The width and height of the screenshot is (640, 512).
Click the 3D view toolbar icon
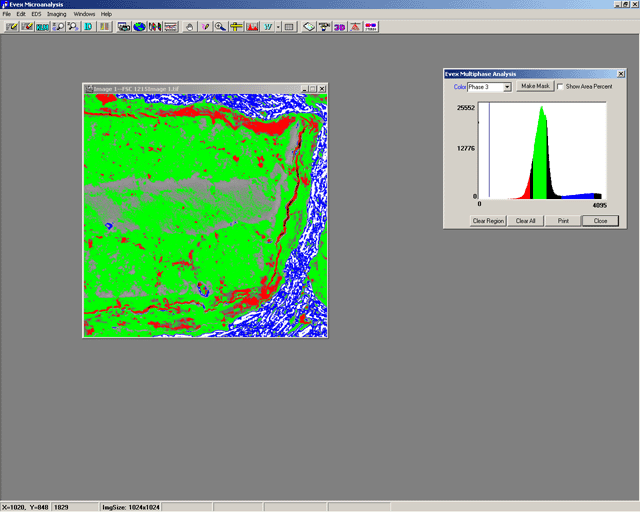(x=340, y=26)
